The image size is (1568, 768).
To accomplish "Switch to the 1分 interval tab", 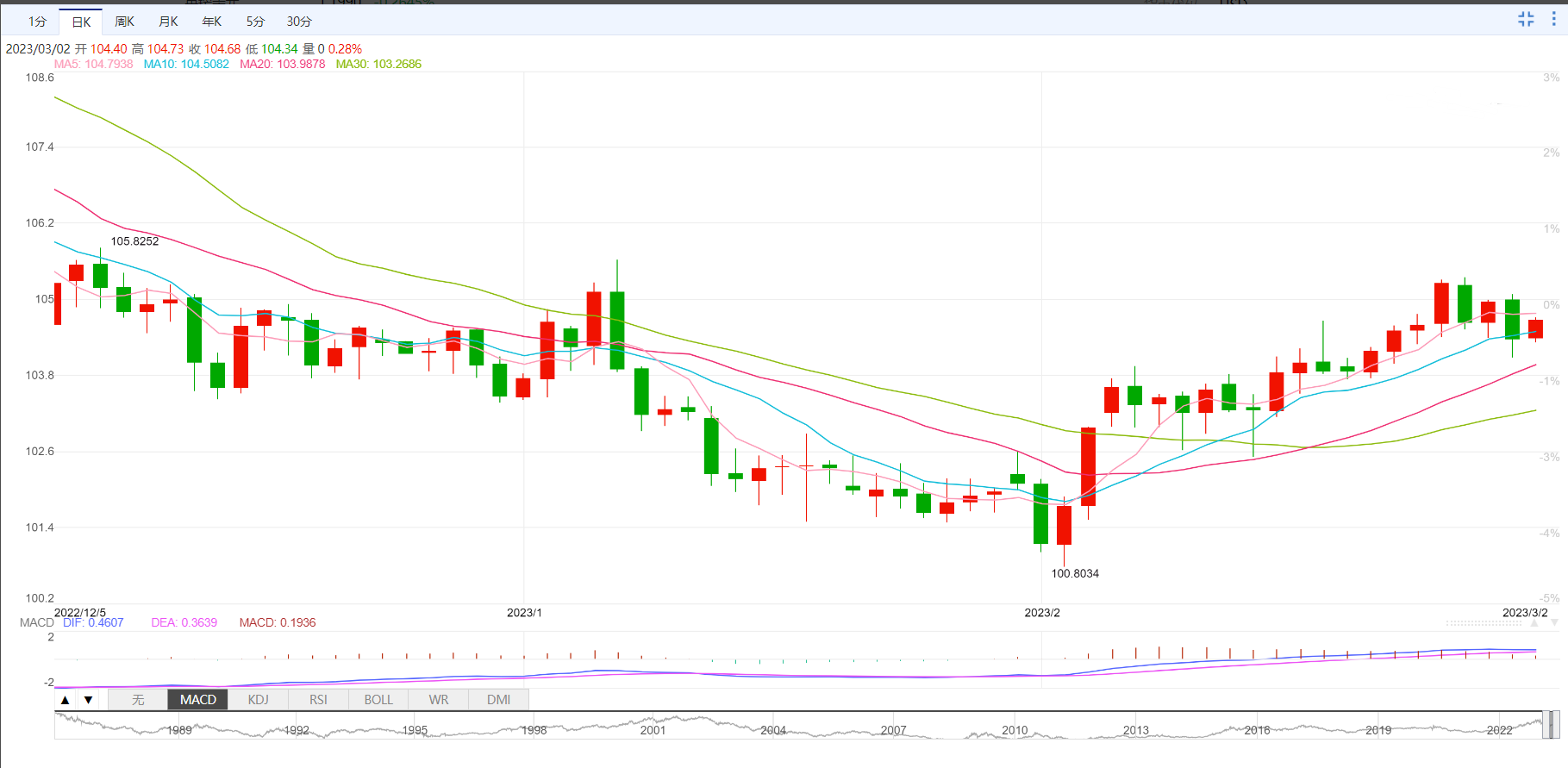I will coord(37,22).
